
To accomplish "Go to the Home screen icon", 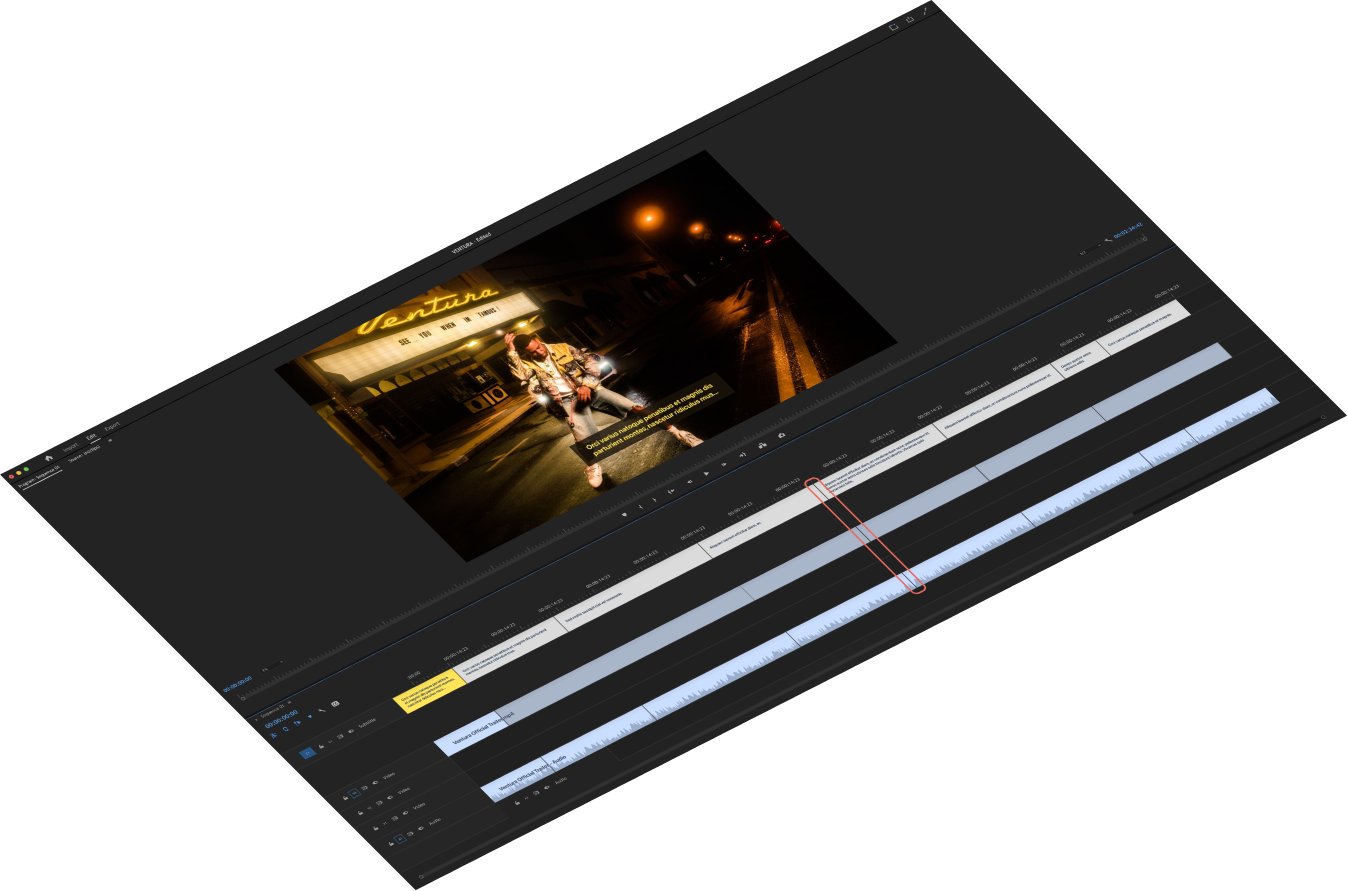I will (x=49, y=458).
